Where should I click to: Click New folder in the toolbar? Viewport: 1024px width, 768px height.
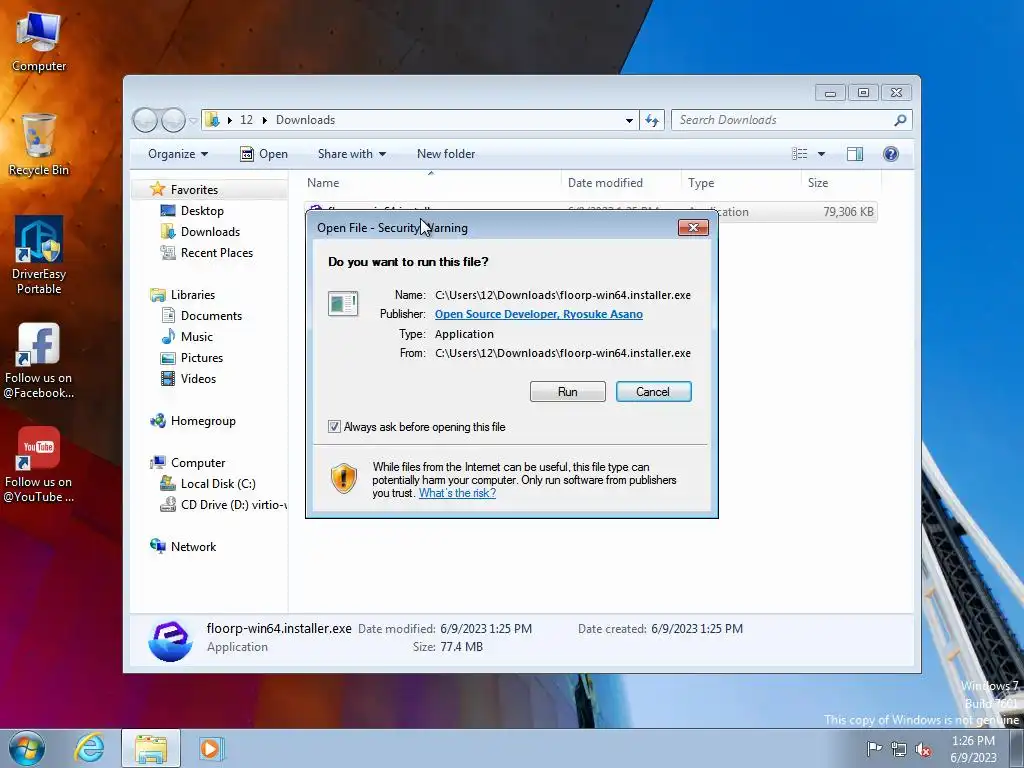(446, 154)
